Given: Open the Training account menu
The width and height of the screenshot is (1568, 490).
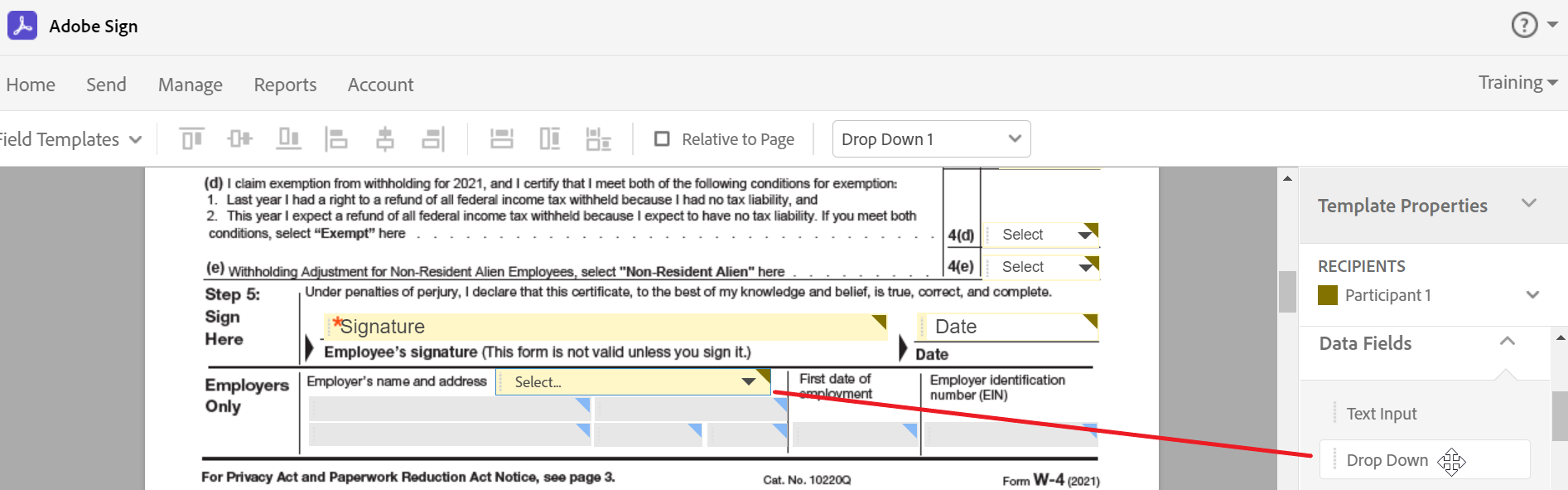Looking at the screenshot, I should [1518, 82].
